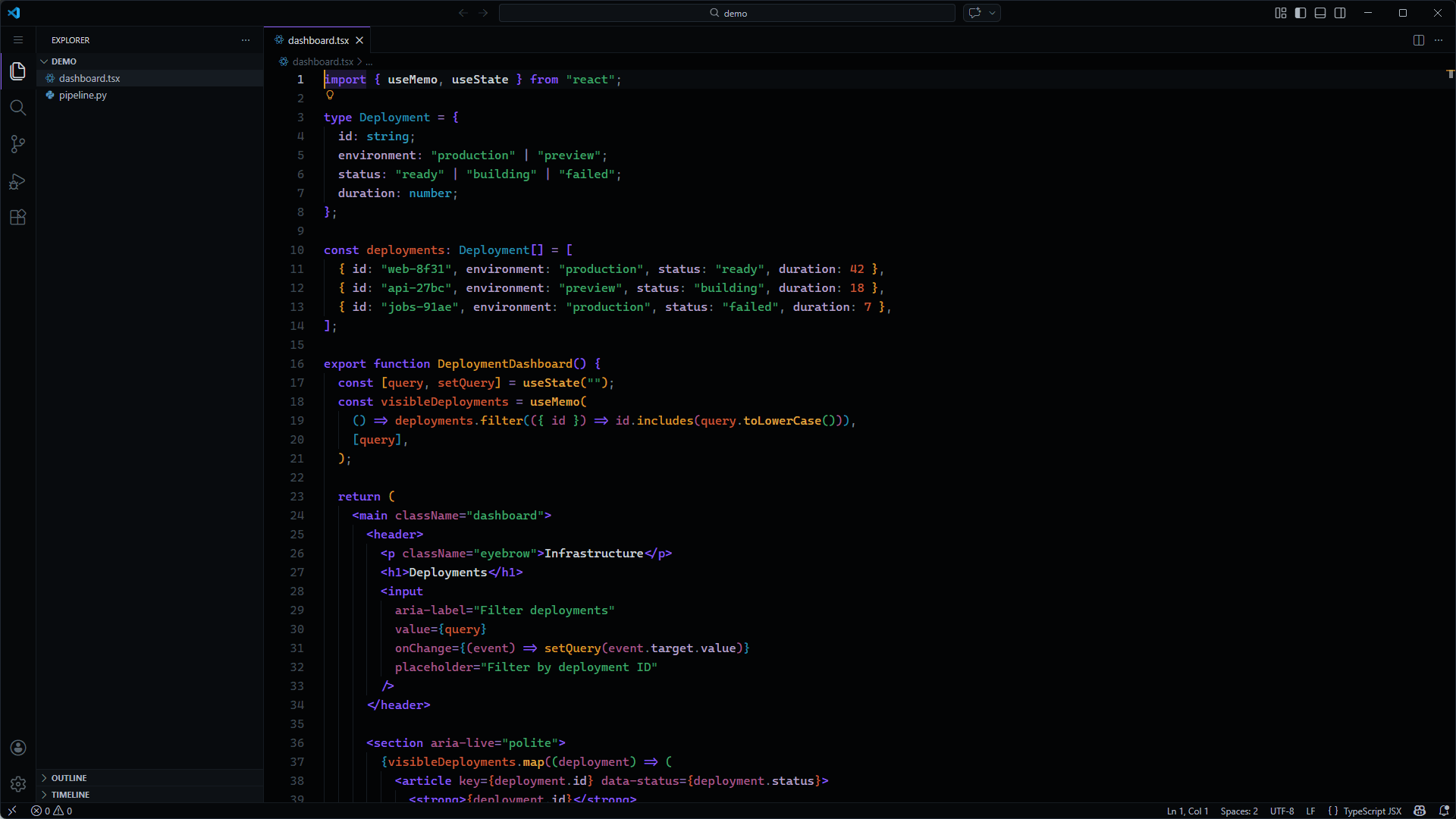This screenshot has height=819, width=1456.
Task: Open the chat dropdown arrow in title bar
Action: coord(992,13)
